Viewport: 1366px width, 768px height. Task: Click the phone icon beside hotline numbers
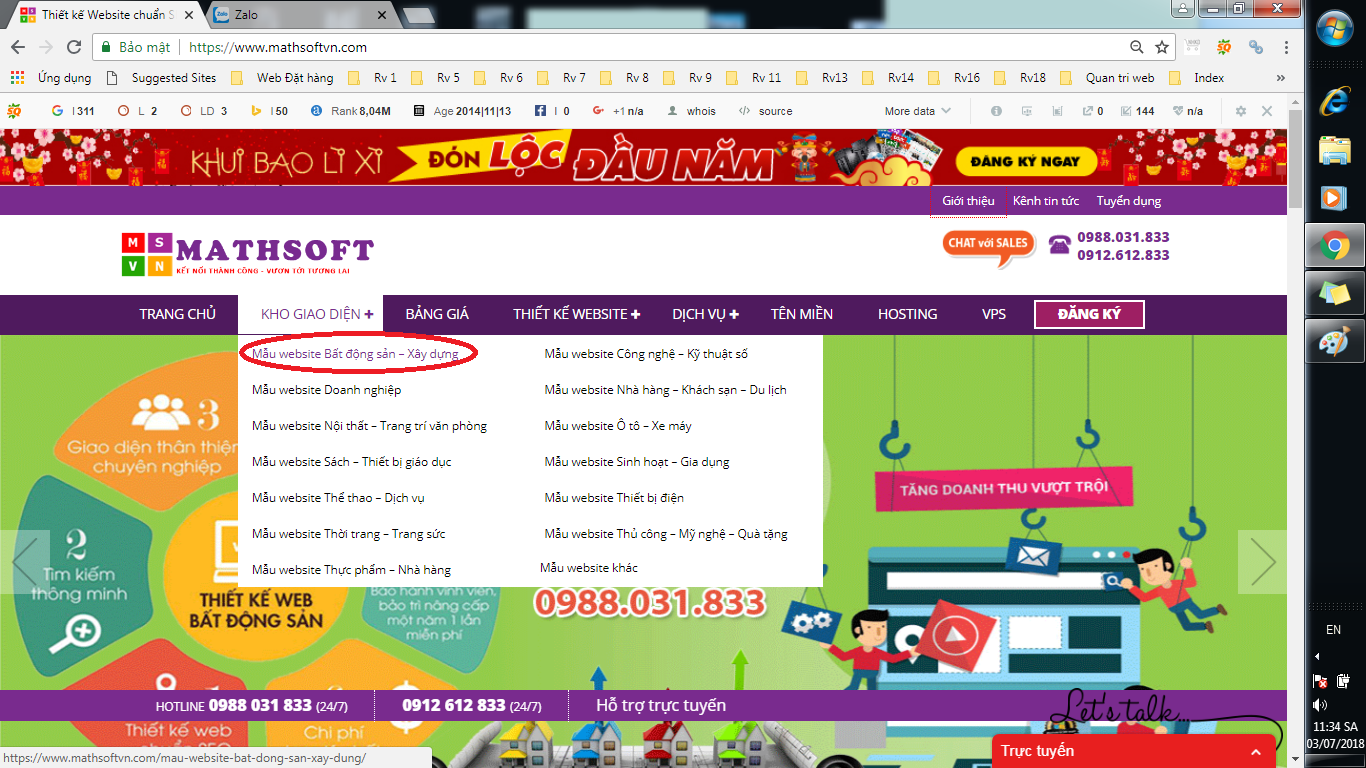1059,245
